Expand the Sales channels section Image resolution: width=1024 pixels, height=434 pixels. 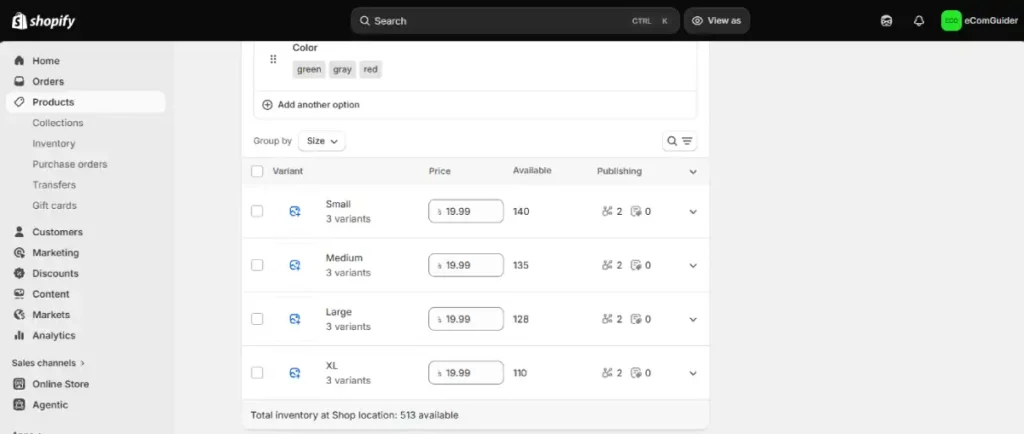48,363
